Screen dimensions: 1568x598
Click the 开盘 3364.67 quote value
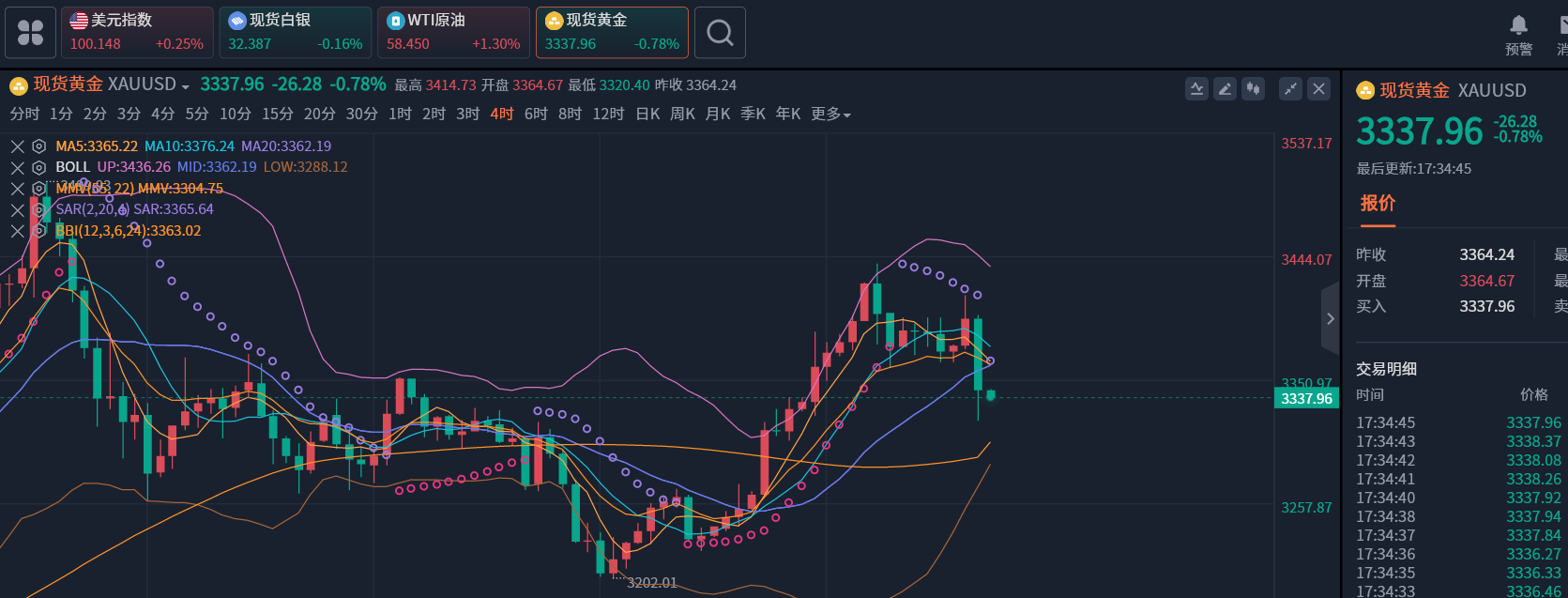[1486, 282]
